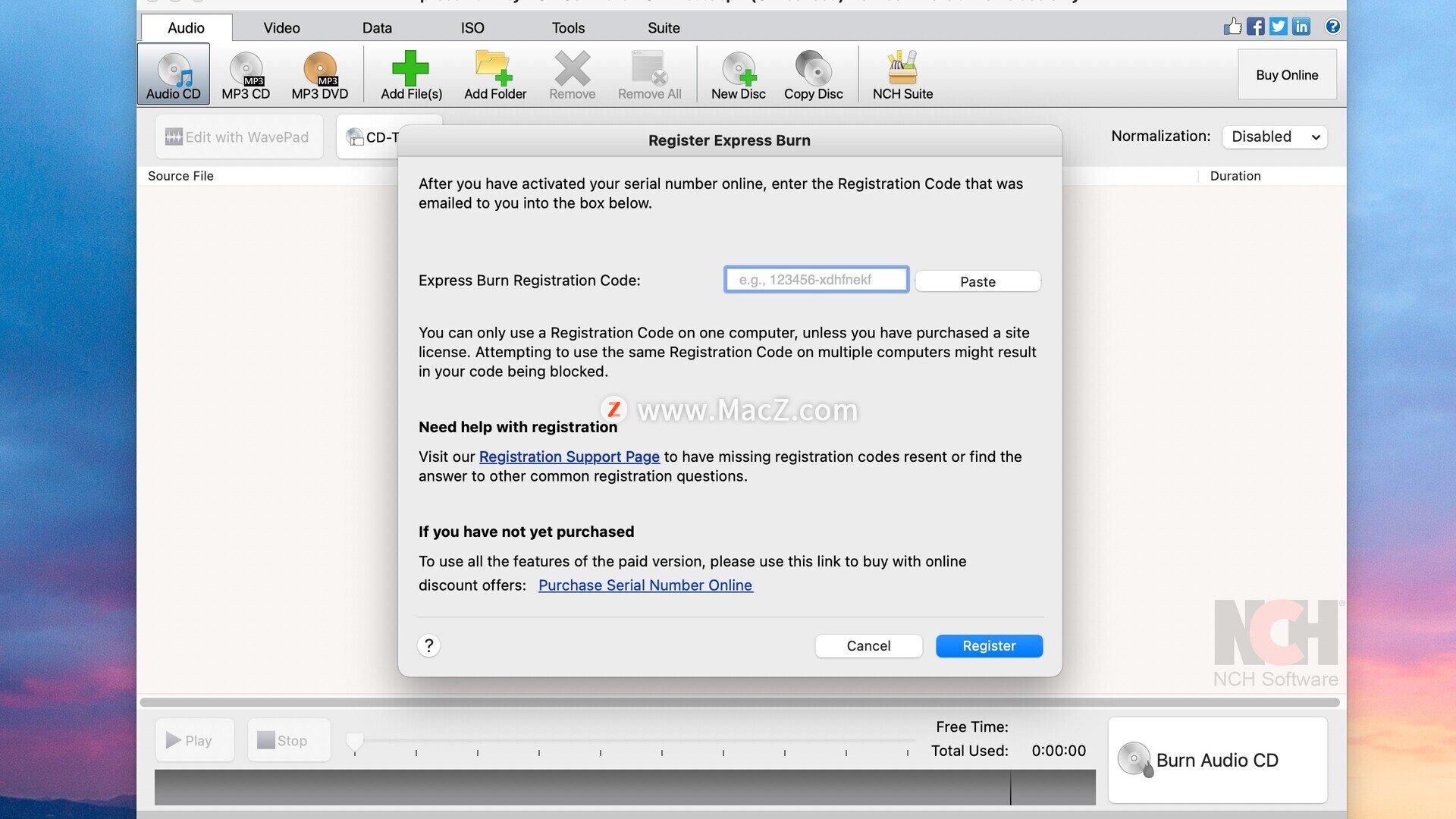This screenshot has height=819, width=1456.
Task: Cancel the registration dialog
Action: [868, 646]
